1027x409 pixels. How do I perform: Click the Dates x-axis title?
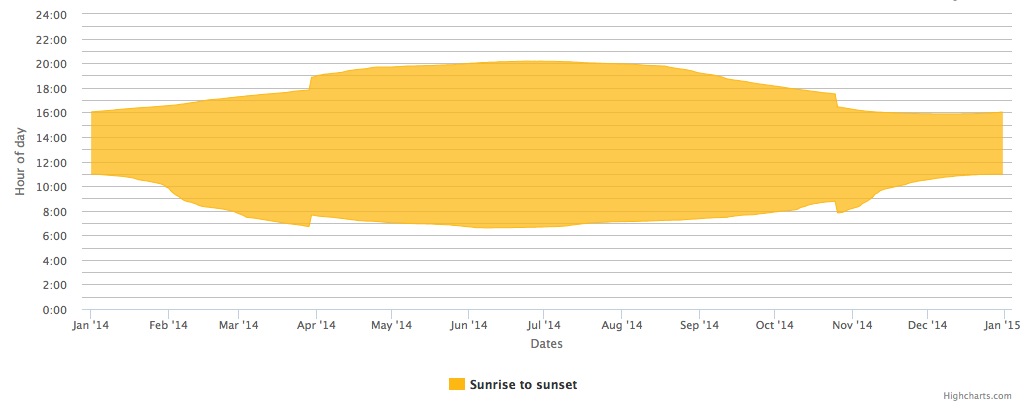pyautogui.click(x=546, y=343)
